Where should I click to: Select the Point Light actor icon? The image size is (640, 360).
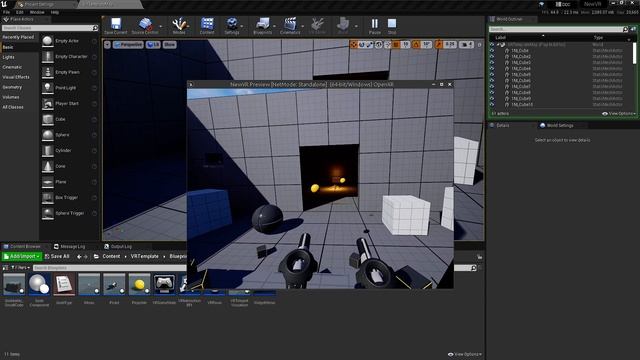[47, 88]
